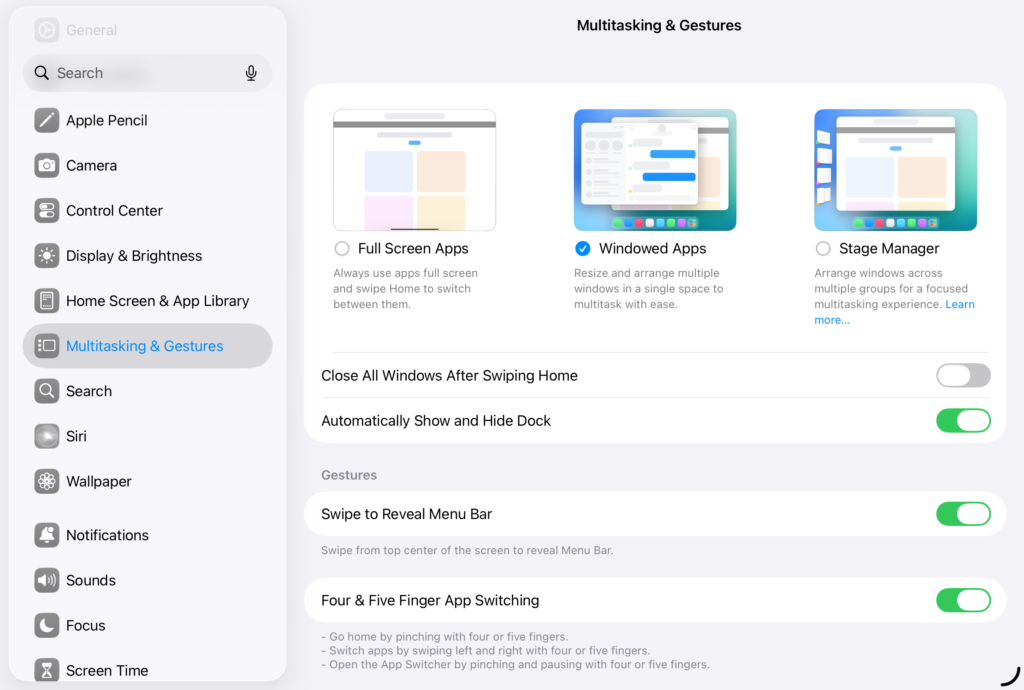Open Notifications from the sidebar
Image resolution: width=1024 pixels, height=690 pixels.
tap(46, 535)
